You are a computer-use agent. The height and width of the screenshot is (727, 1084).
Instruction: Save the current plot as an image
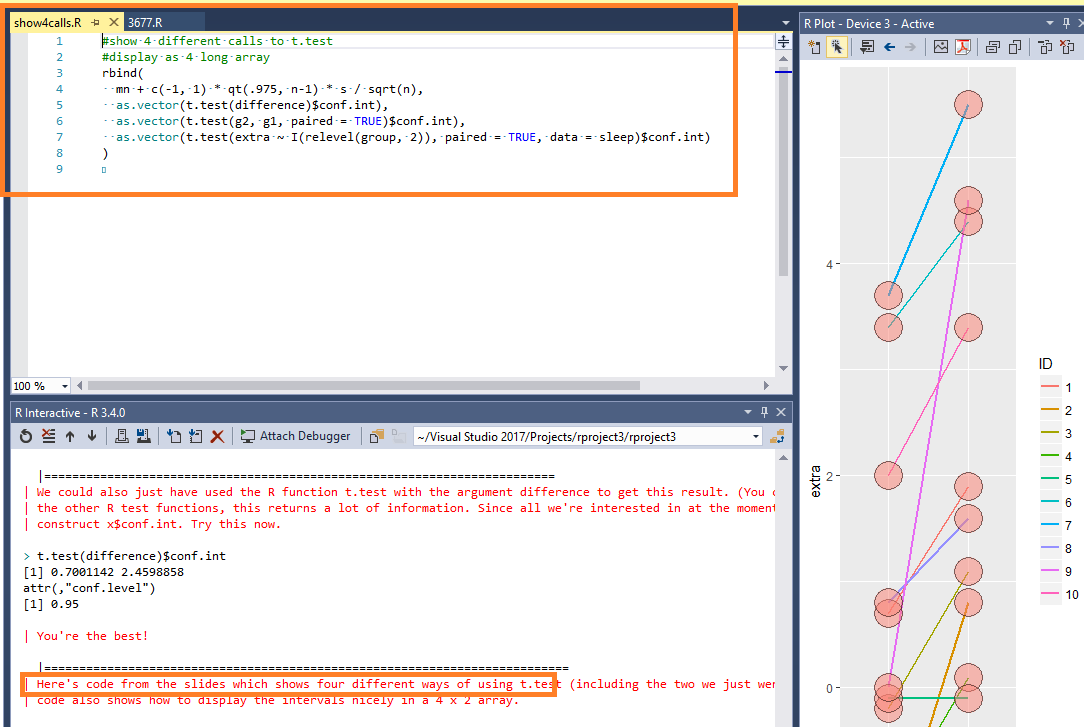click(940, 46)
